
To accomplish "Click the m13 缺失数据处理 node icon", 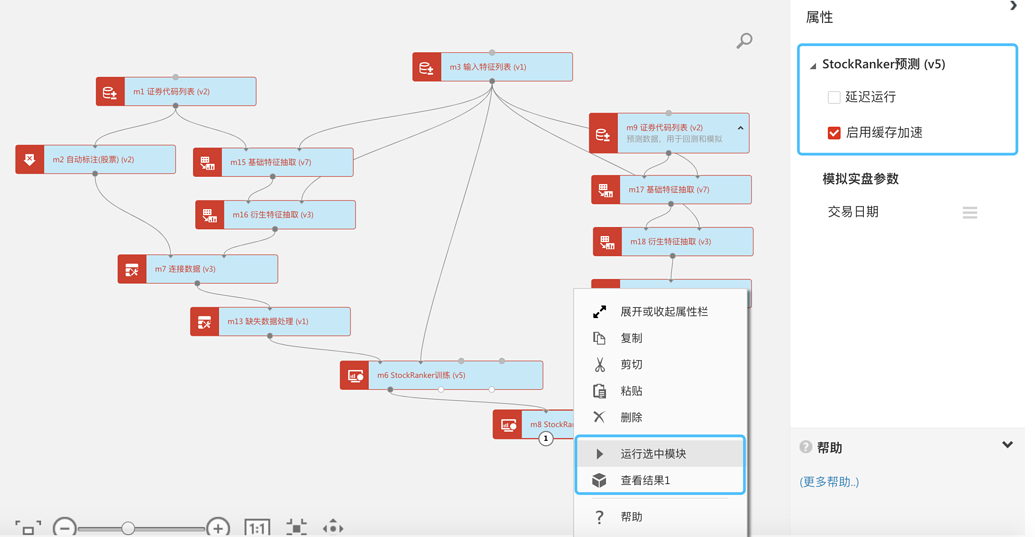I will (205, 322).
